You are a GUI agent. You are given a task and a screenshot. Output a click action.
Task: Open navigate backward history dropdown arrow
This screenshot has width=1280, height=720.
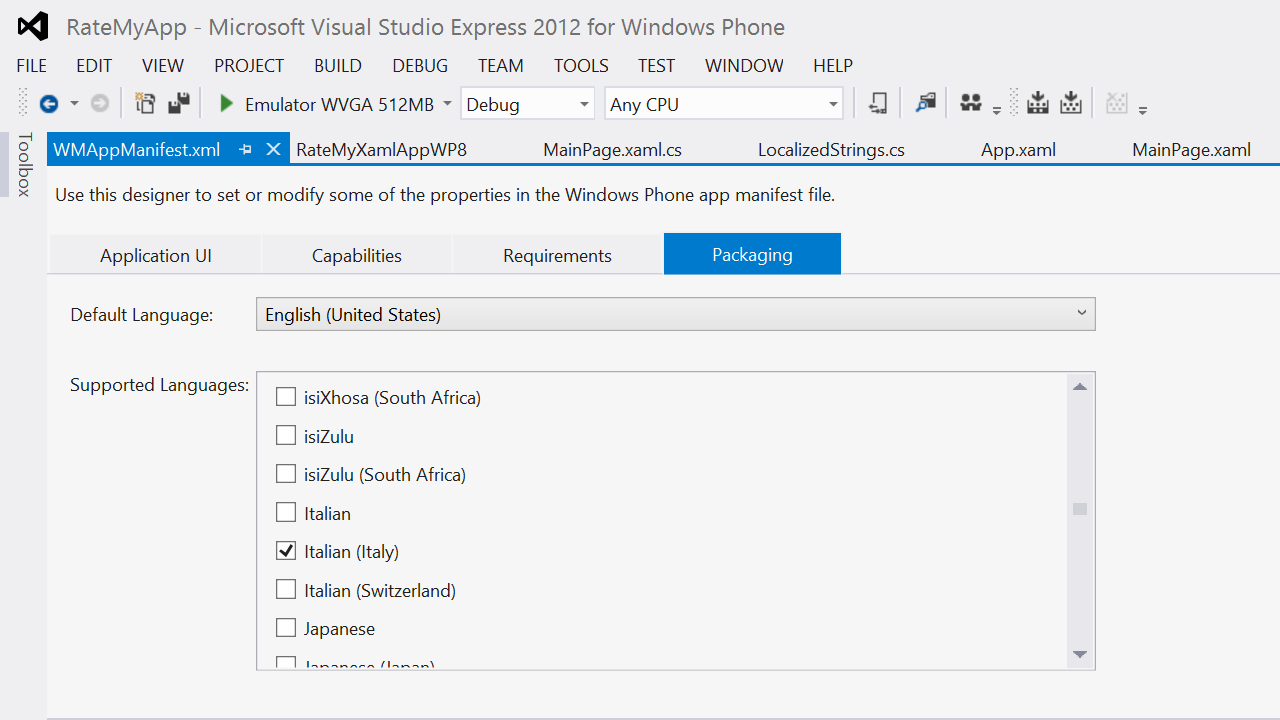pyautogui.click(x=74, y=104)
